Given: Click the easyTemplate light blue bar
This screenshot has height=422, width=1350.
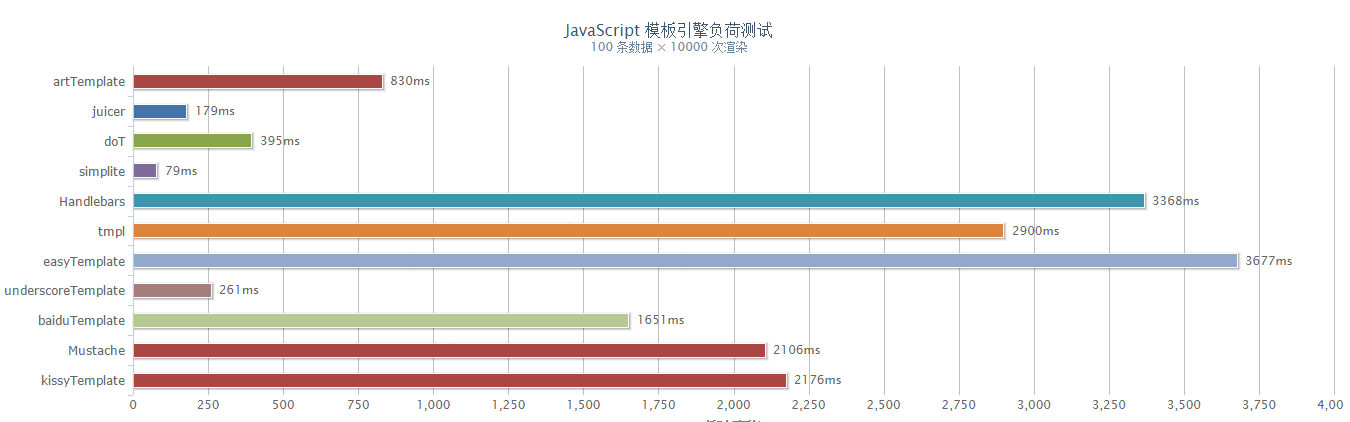Looking at the screenshot, I should [684, 261].
